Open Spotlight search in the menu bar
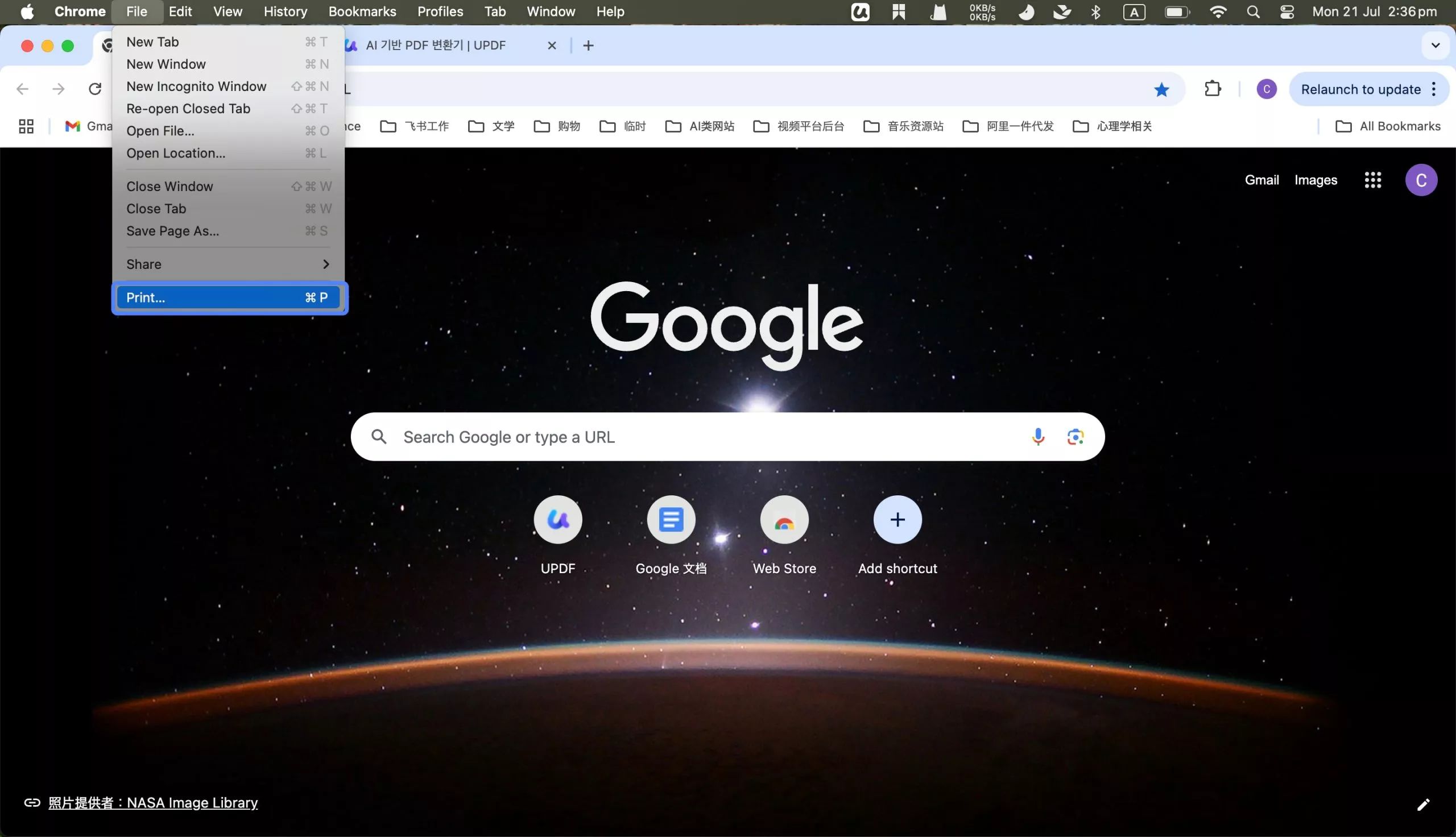Viewport: 1456px width, 837px height. pyautogui.click(x=1253, y=11)
